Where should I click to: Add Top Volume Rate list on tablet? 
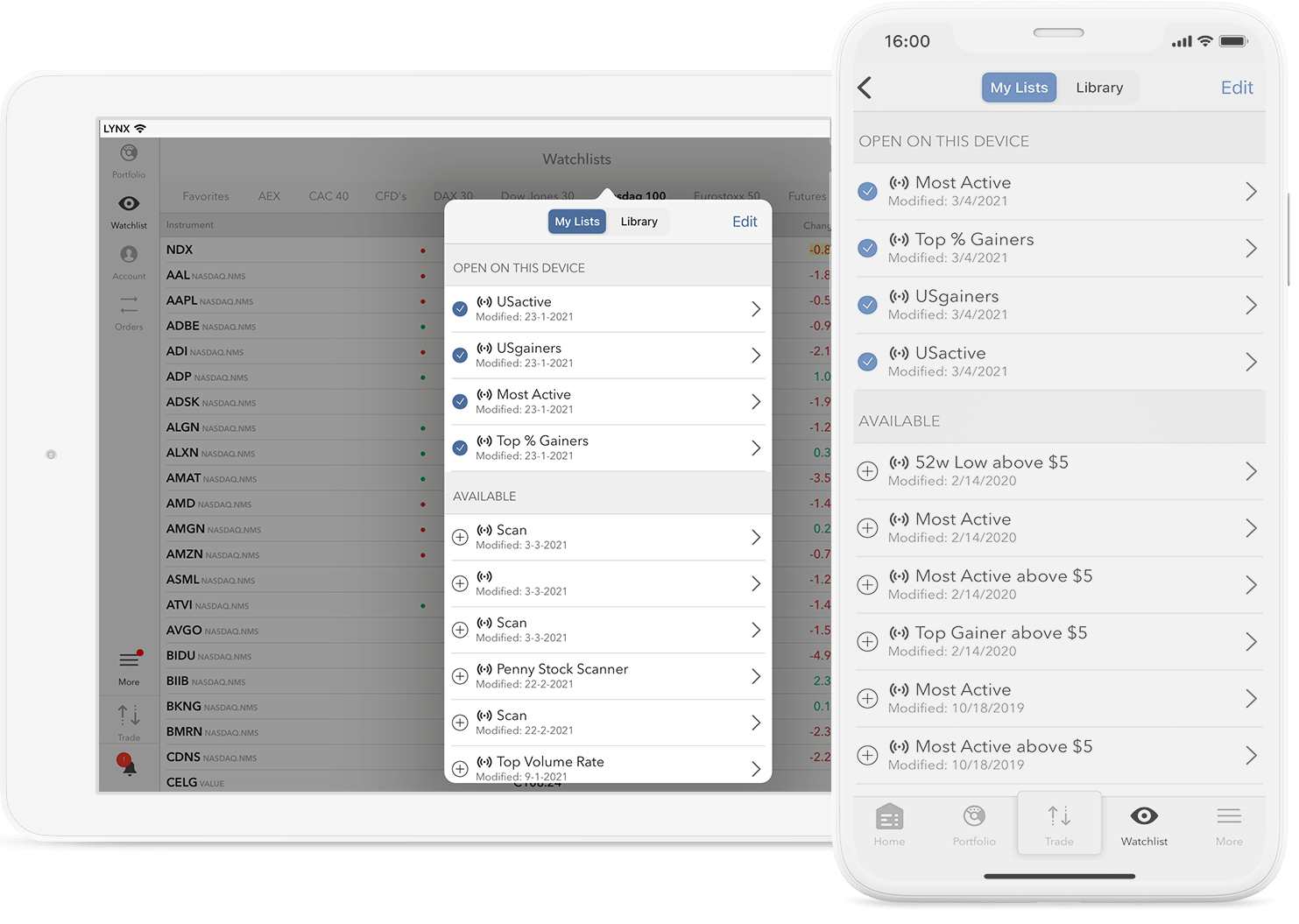(x=460, y=769)
